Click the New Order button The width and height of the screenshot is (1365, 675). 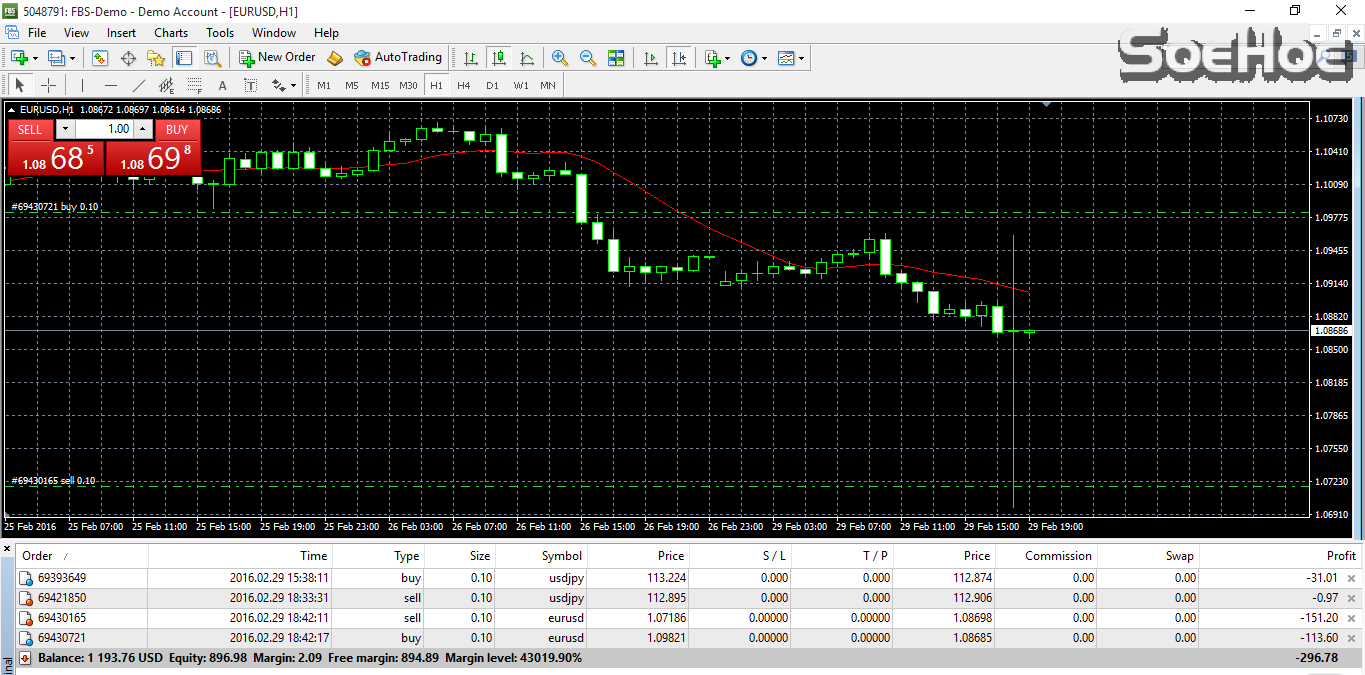point(277,58)
